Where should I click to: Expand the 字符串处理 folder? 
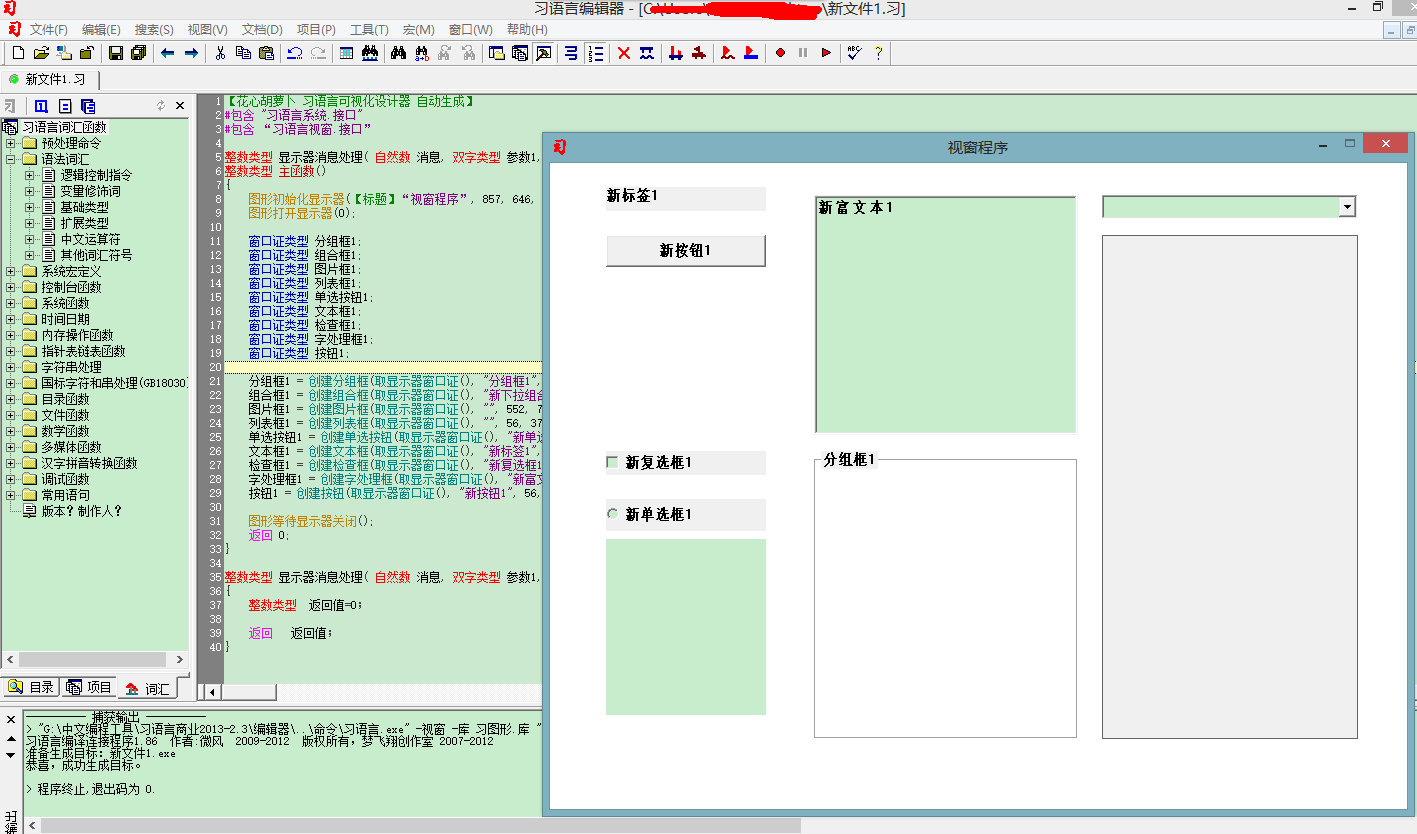tap(11, 367)
